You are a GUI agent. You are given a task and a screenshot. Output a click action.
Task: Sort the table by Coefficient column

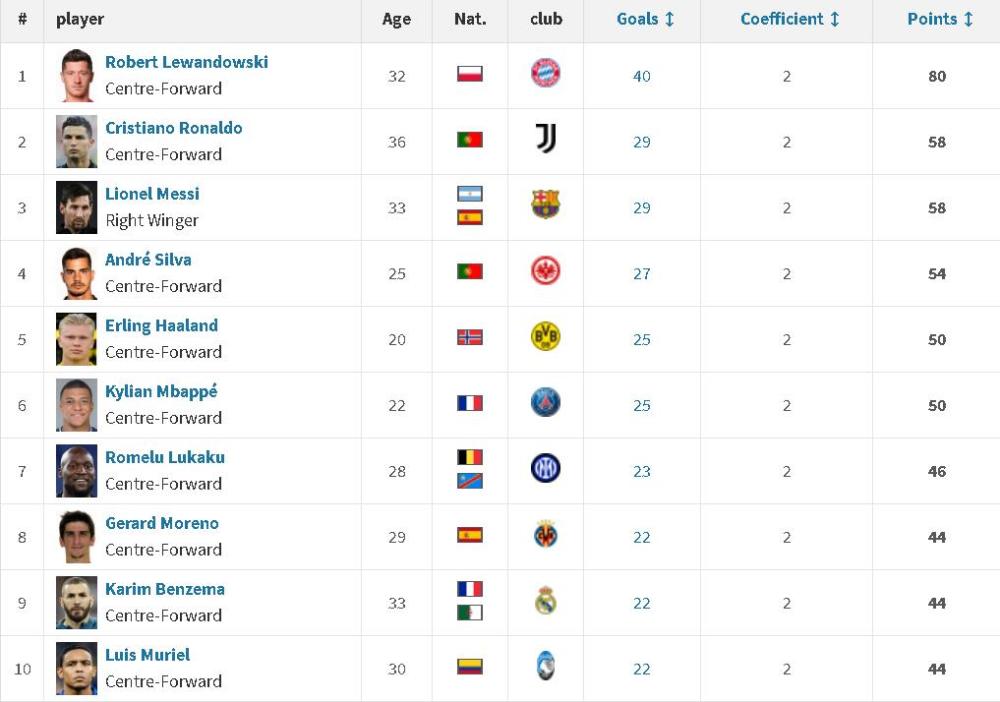pyautogui.click(x=790, y=19)
